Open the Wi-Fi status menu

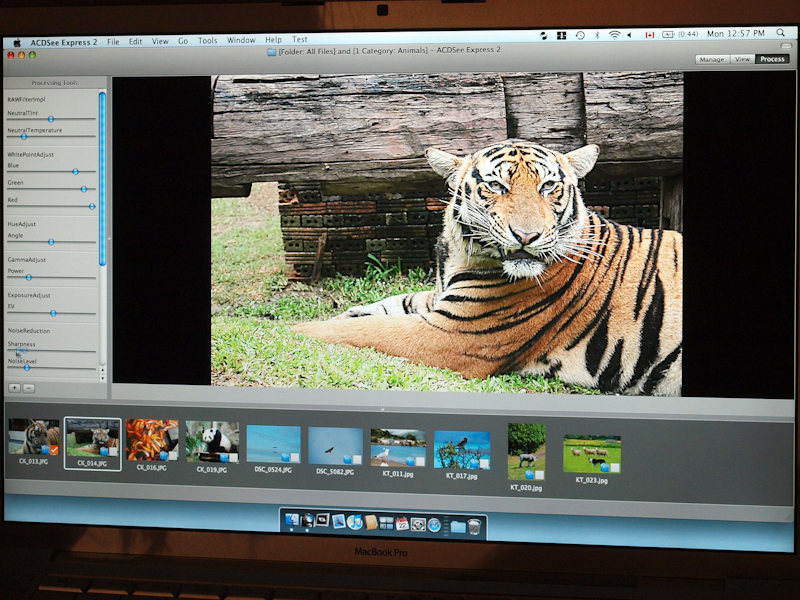click(x=614, y=35)
